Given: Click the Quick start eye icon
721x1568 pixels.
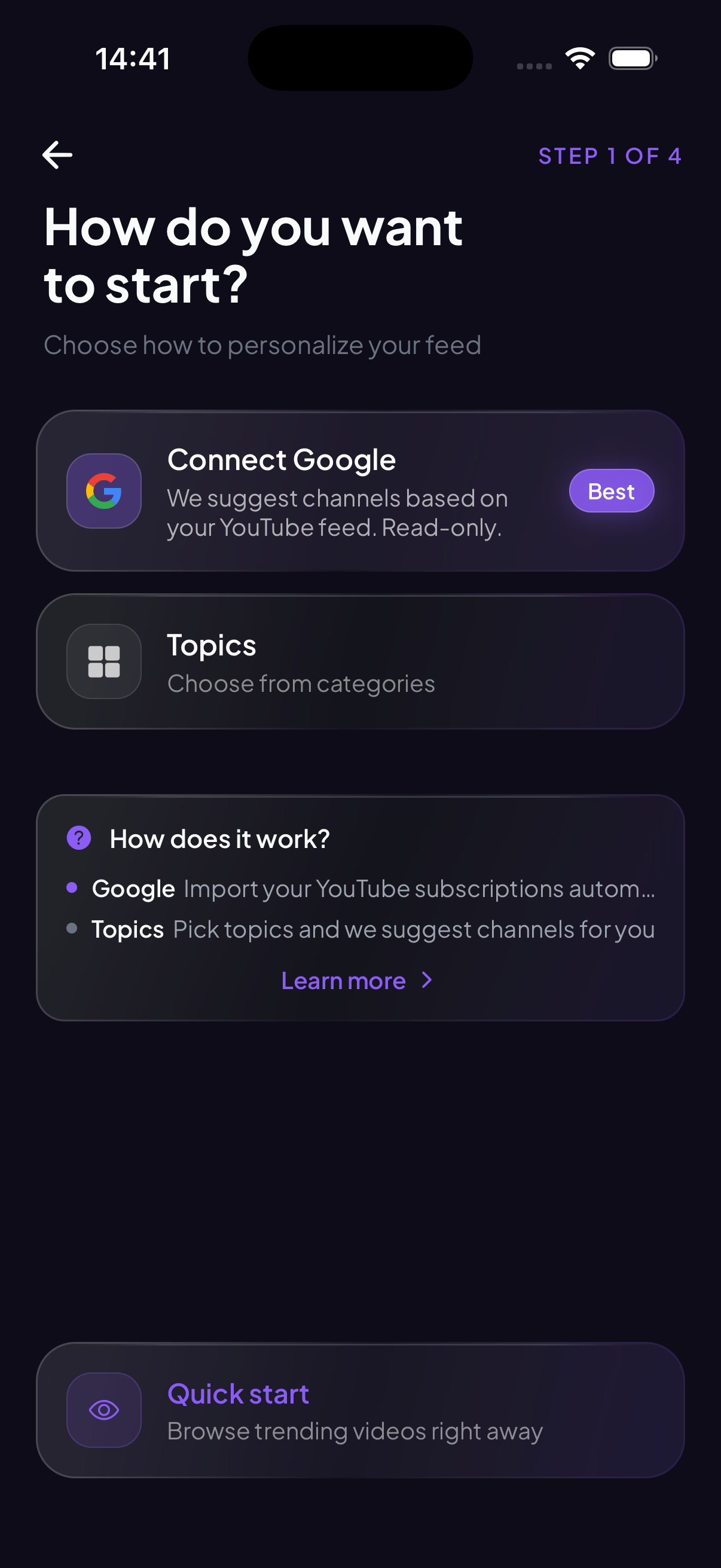Looking at the screenshot, I should click(104, 1410).
